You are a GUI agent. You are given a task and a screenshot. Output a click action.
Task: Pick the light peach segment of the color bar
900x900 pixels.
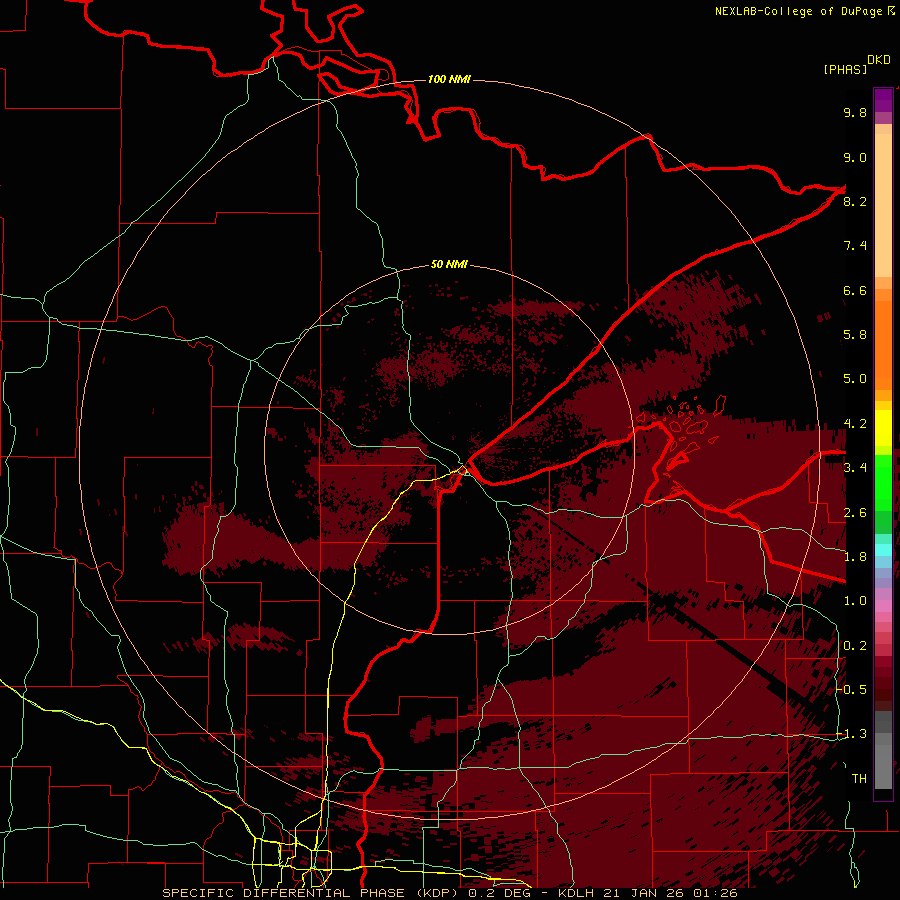(883, 207)
